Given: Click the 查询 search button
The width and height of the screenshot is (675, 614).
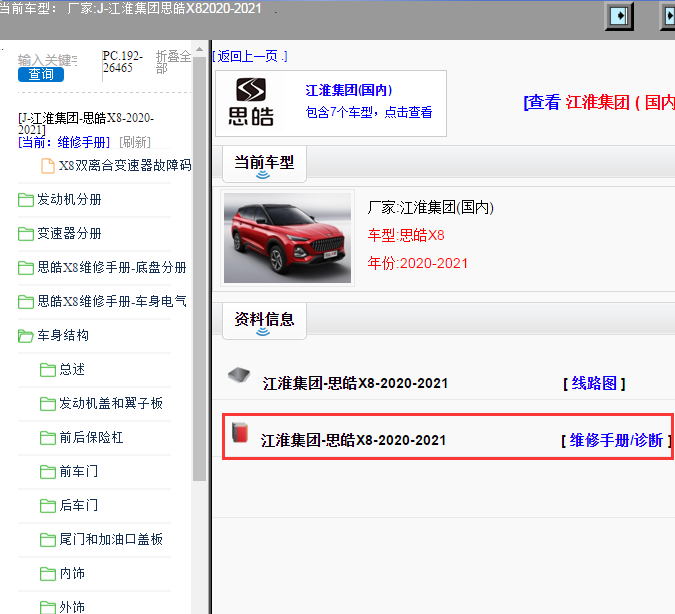Looking at the screenshot, I should 41,74.
